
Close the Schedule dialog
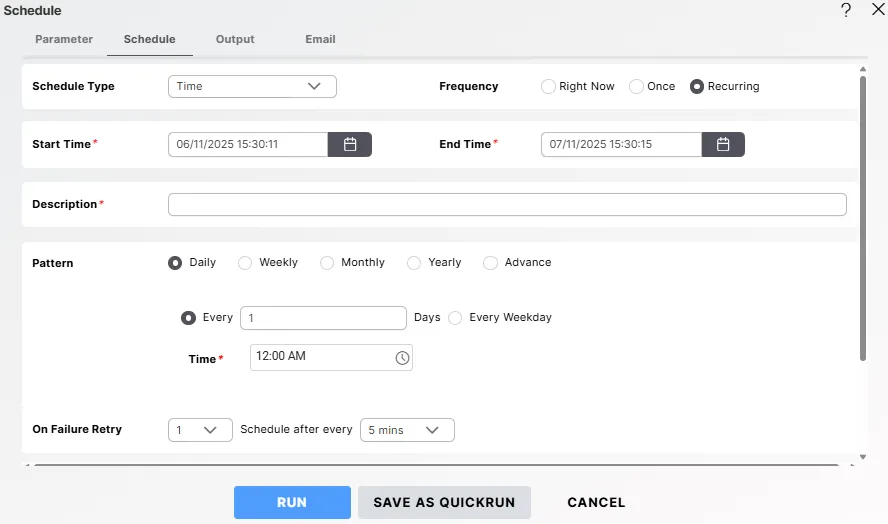tap(877, 10)
